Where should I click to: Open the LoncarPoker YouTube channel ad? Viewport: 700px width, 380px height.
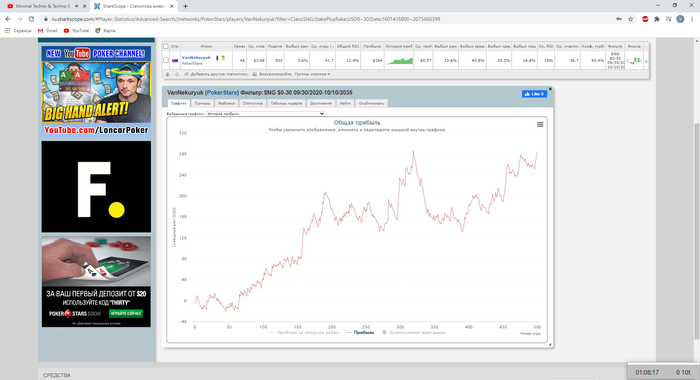(96, 91)
